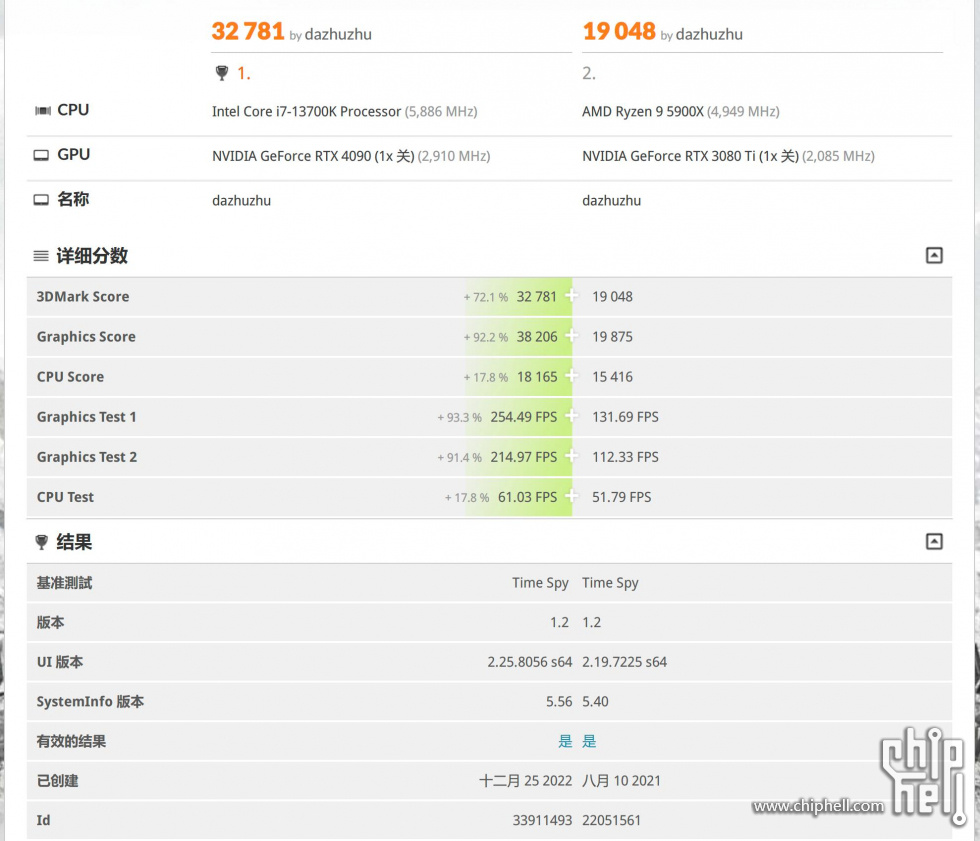This screenshot has height=841, width=980.
Task: Click the plus icon in the Graphics Test 2 row
Action: [571, 456]
